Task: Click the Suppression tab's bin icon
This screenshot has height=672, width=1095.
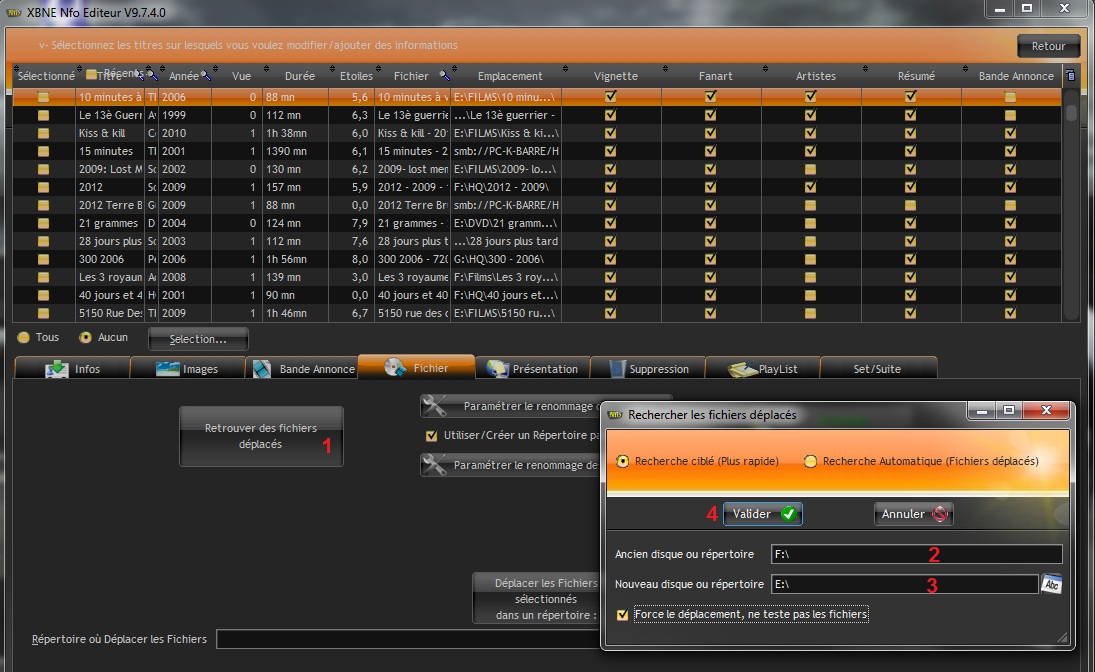Action: (x=617, y=369)
